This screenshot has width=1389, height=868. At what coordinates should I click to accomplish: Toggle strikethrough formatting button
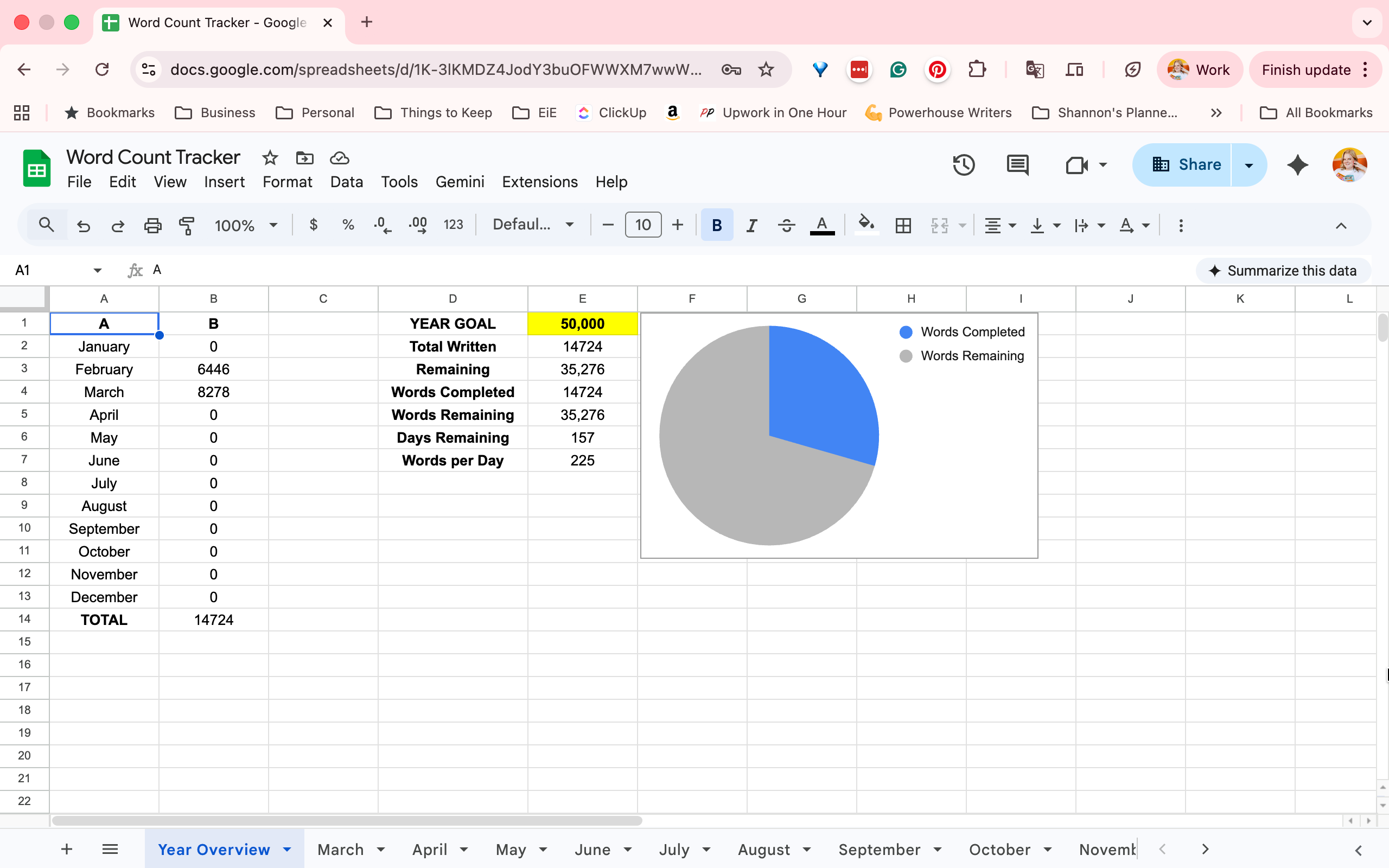(x=786, y=225)
